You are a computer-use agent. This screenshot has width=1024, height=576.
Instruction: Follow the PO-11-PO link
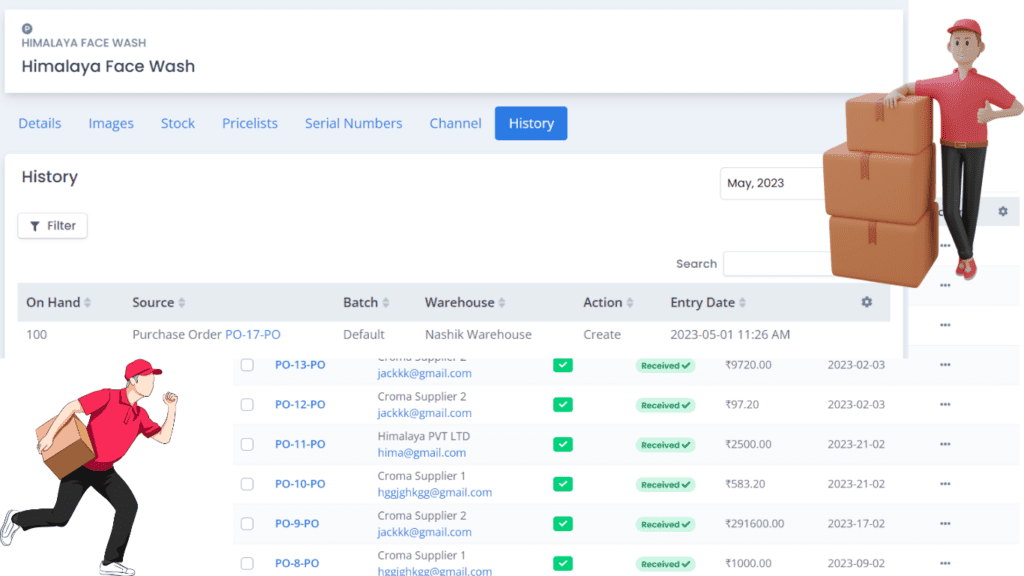click(300, 445)
